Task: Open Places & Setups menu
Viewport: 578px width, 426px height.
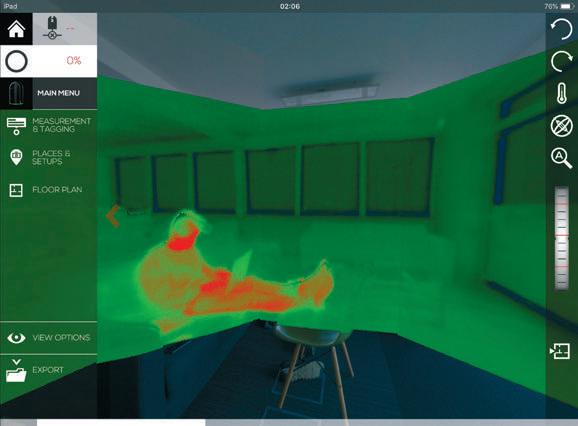Action: tap(49, 157)
